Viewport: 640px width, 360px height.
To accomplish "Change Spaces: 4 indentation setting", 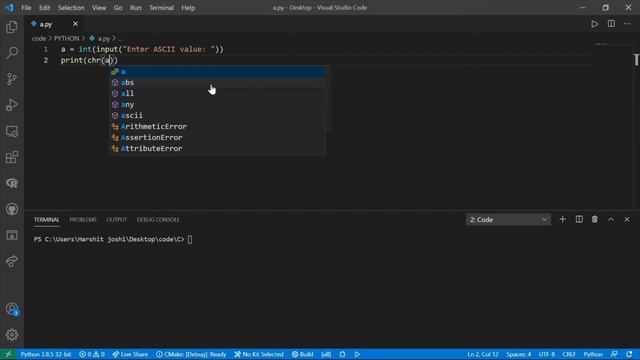I will (519, 354).
